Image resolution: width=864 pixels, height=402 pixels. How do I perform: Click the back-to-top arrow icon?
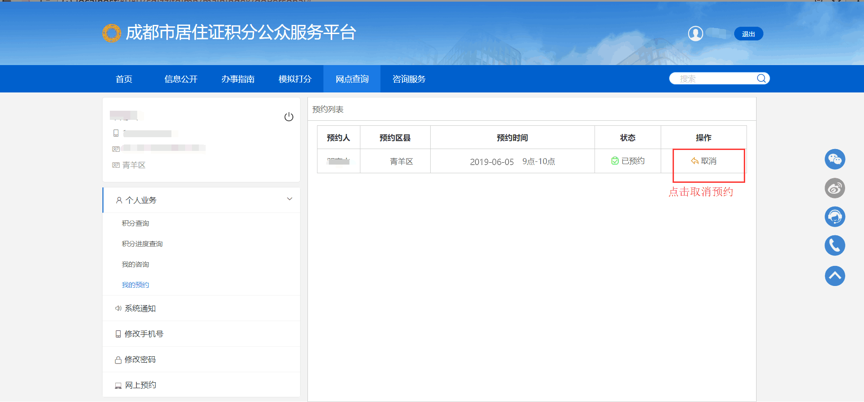[834, 275]
